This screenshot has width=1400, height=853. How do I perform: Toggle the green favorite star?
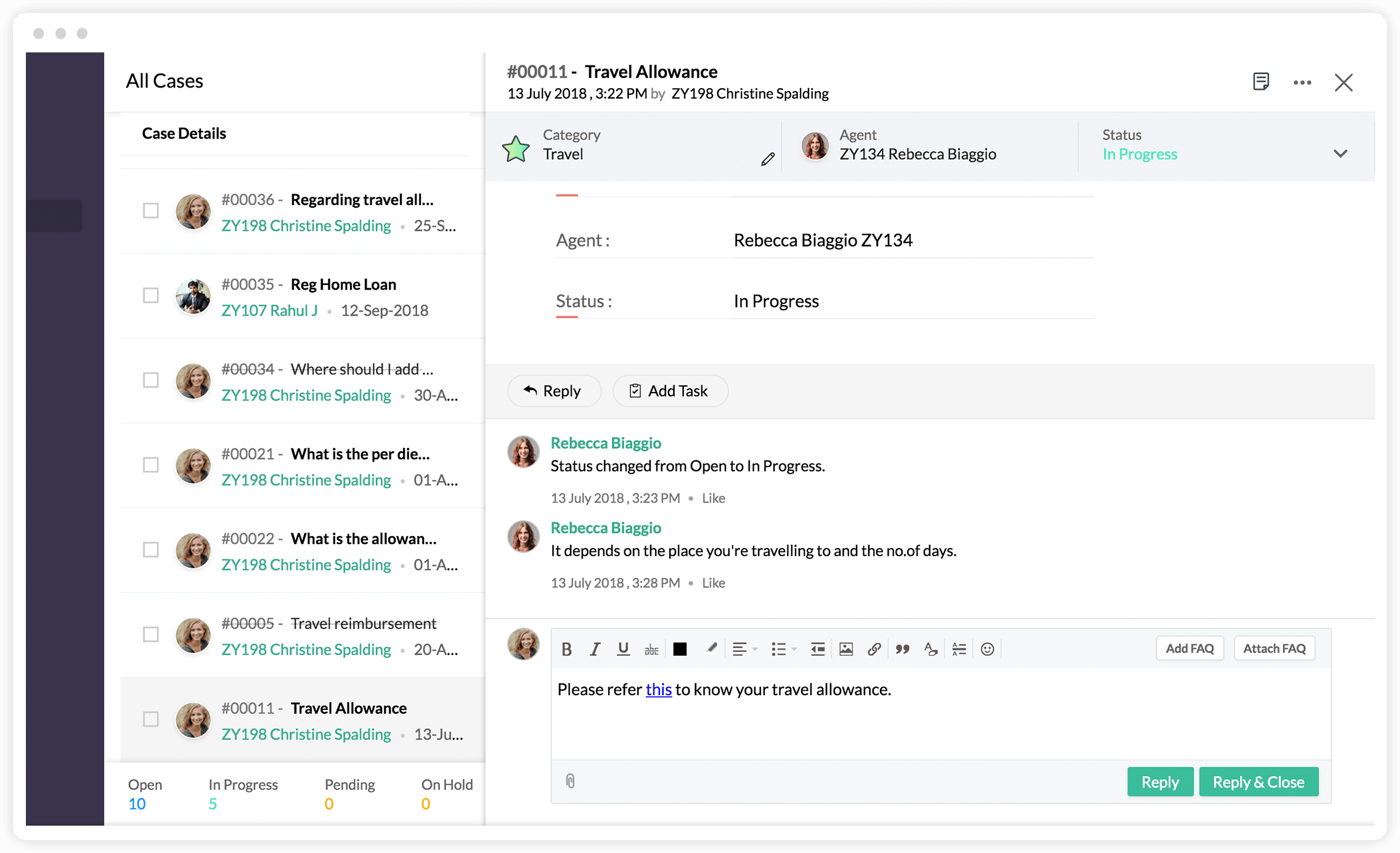(x=516, y=149)
